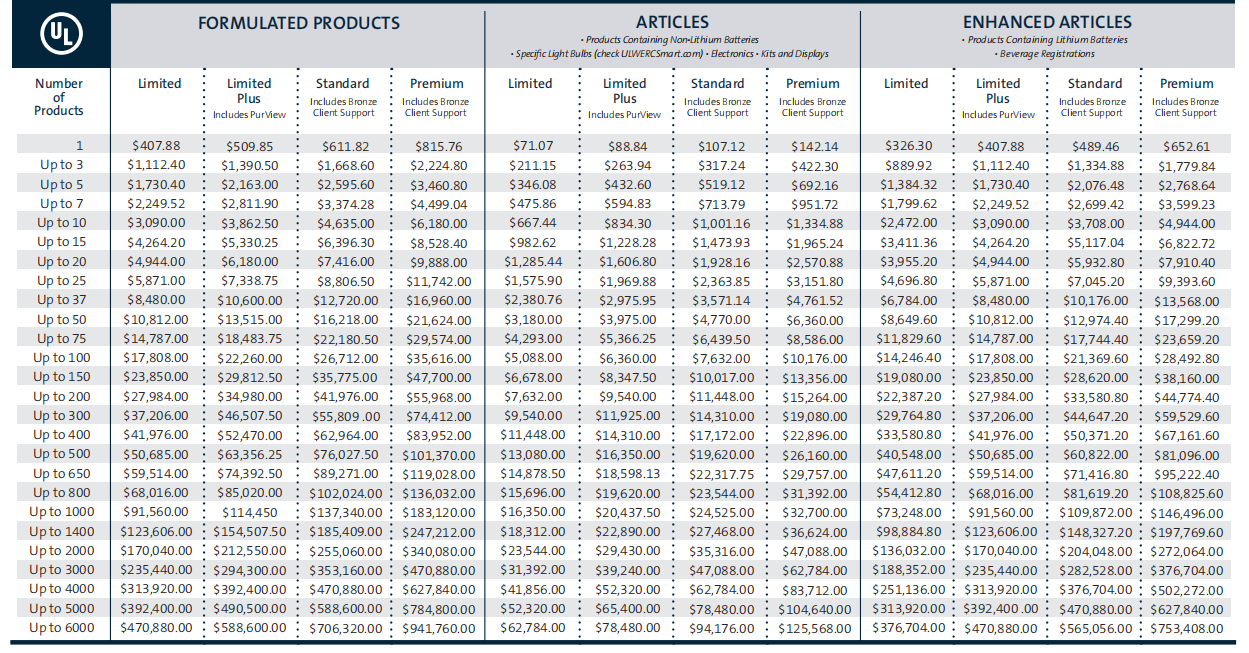Click the $125,568.00 price cell
This screenshot has height=653, width=1249.
(813, 628)
